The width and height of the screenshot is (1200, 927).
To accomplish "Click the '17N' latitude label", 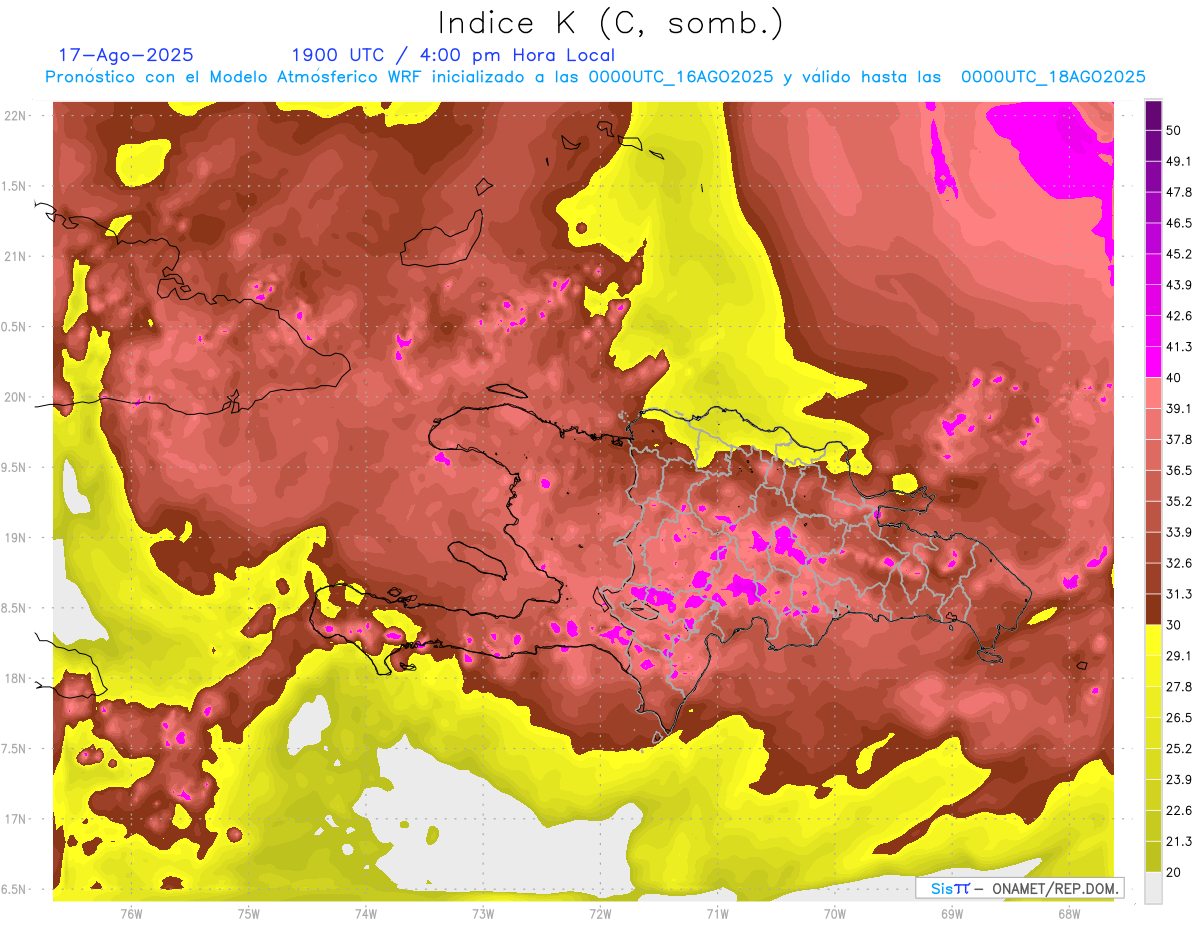I will [x=16, y=820].
